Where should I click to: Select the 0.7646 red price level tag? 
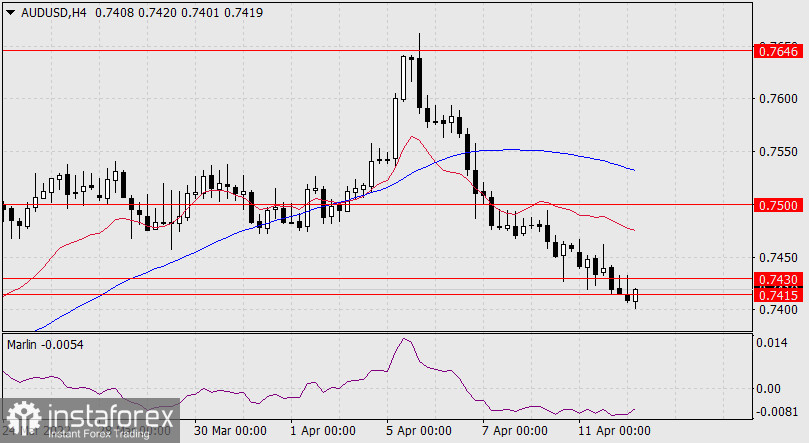[x=778, y=49]
